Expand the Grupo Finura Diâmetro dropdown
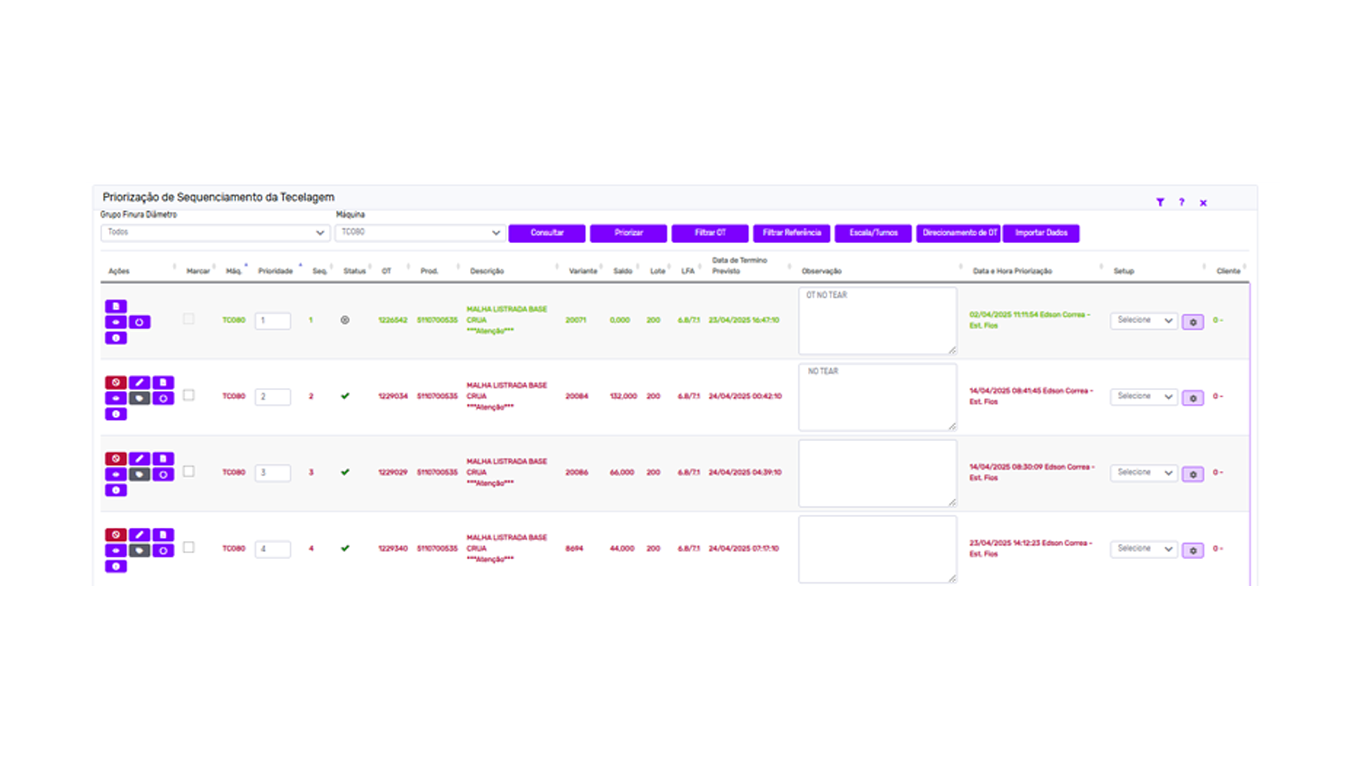1366x768 pixels. tap(215, 233)
